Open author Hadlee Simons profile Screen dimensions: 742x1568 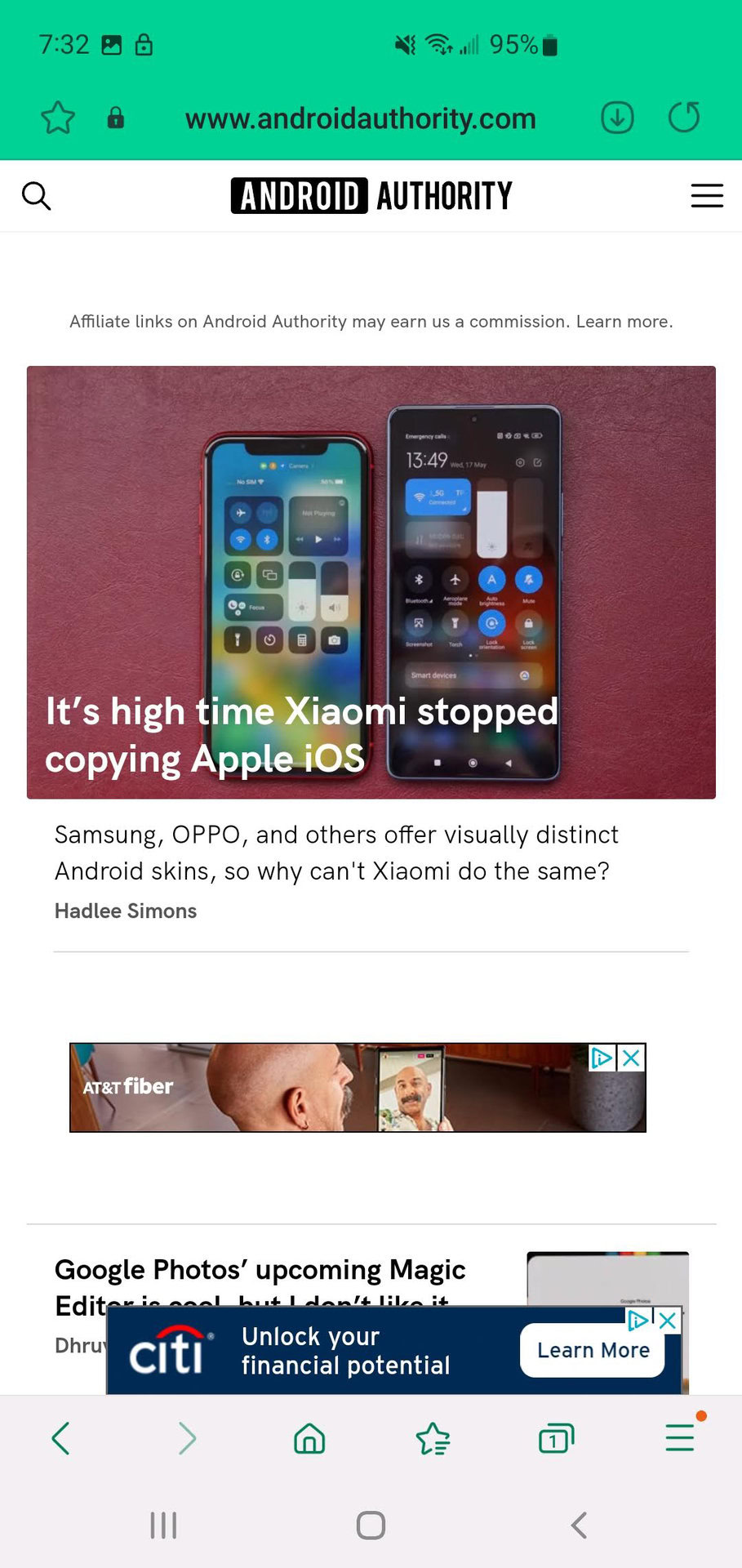[126, 911]
